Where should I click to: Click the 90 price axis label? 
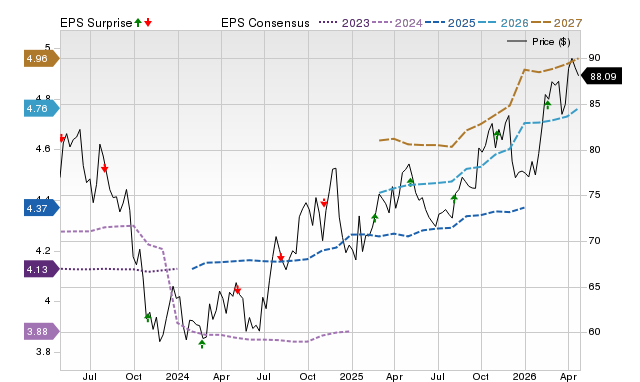click(x=594, y=58)
